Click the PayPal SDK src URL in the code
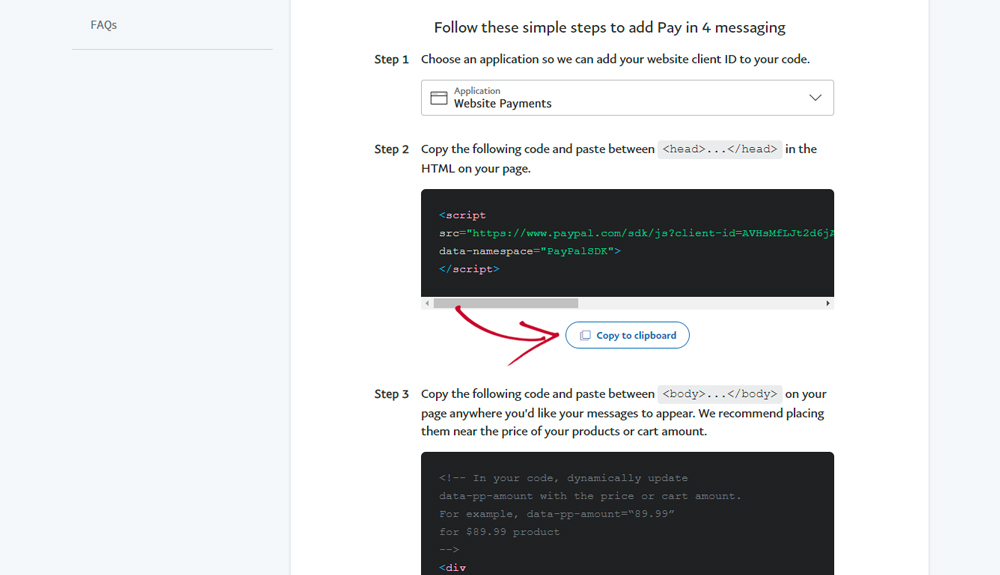The width and height of the screenshot is (1000, 575). tap(650, 233)
